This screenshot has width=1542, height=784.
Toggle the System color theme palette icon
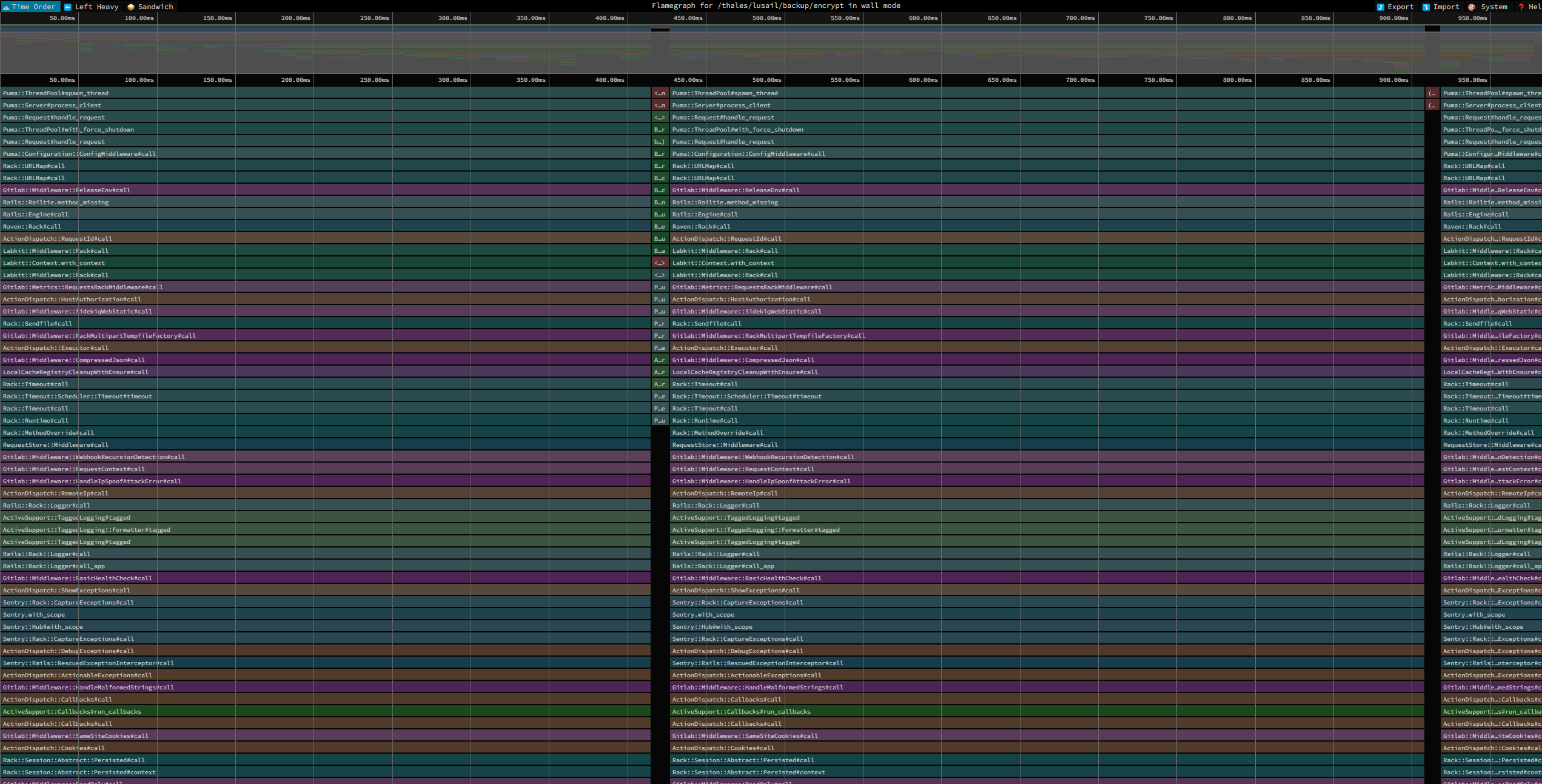point(1472,7)
